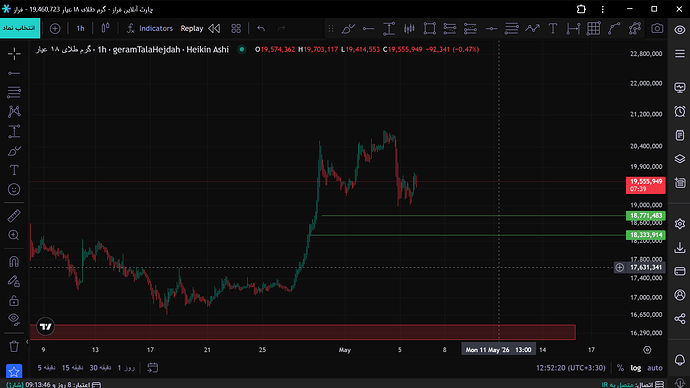Toggle stay in drawing mode
The image size is (690, 388).
[14, 281]
